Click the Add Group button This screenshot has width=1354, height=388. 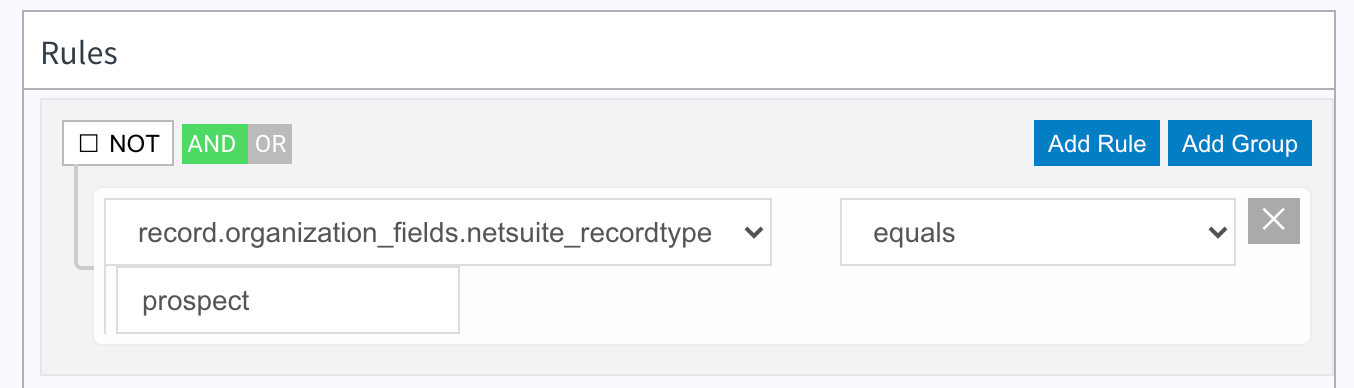1240,143
